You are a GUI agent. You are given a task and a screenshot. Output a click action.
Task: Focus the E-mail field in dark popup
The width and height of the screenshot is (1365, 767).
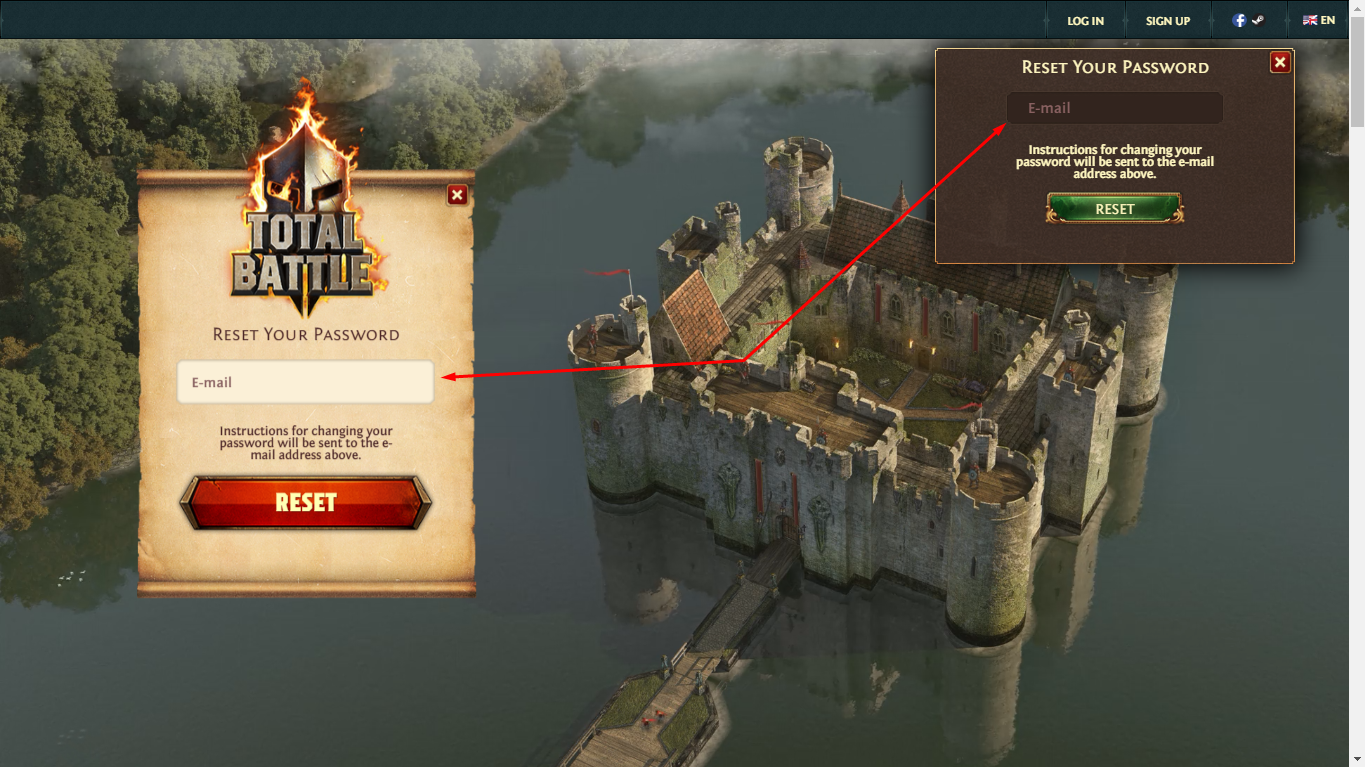point(1115,108)
